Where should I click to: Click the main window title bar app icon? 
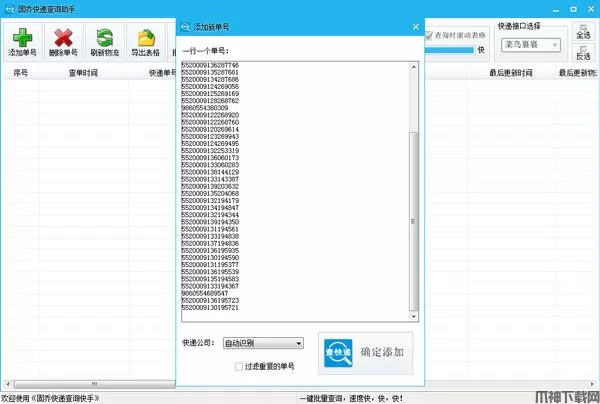pyautogui.click(x=9, y=9)
